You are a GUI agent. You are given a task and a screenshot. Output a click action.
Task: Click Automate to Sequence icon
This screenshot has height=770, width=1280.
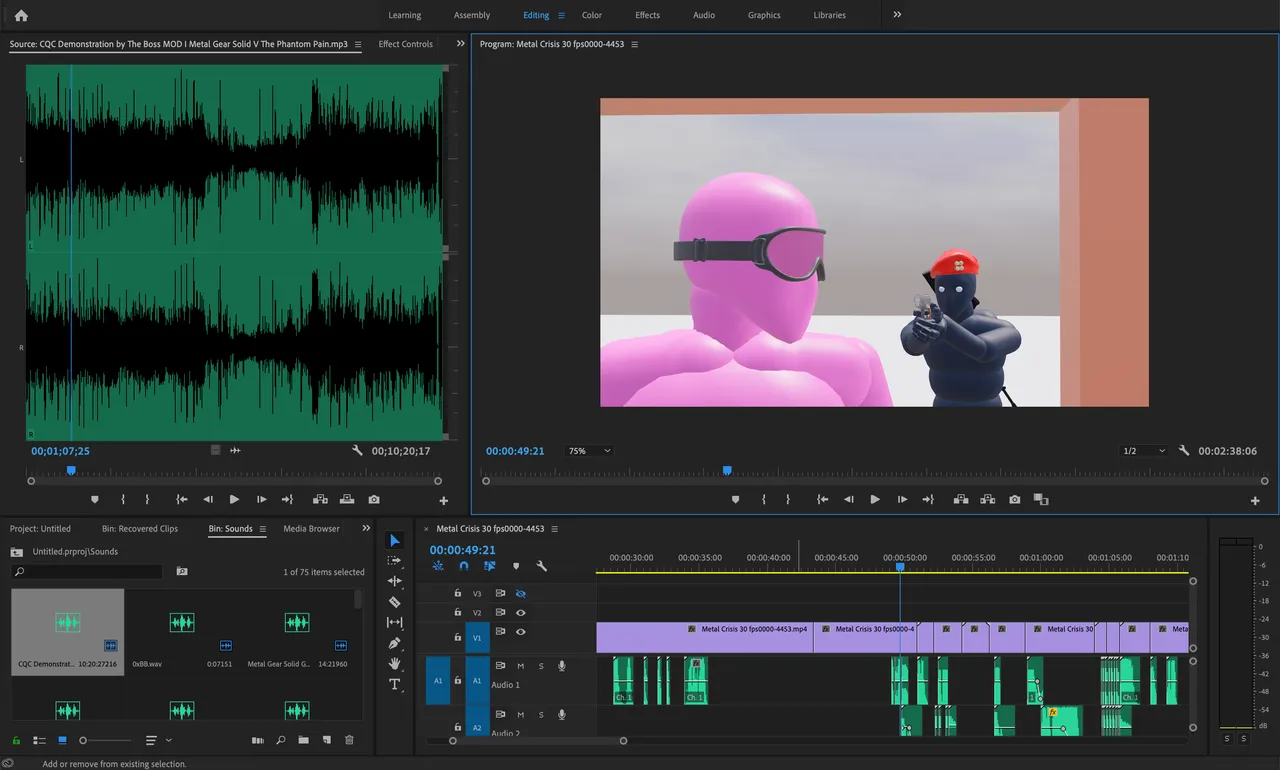257,740
